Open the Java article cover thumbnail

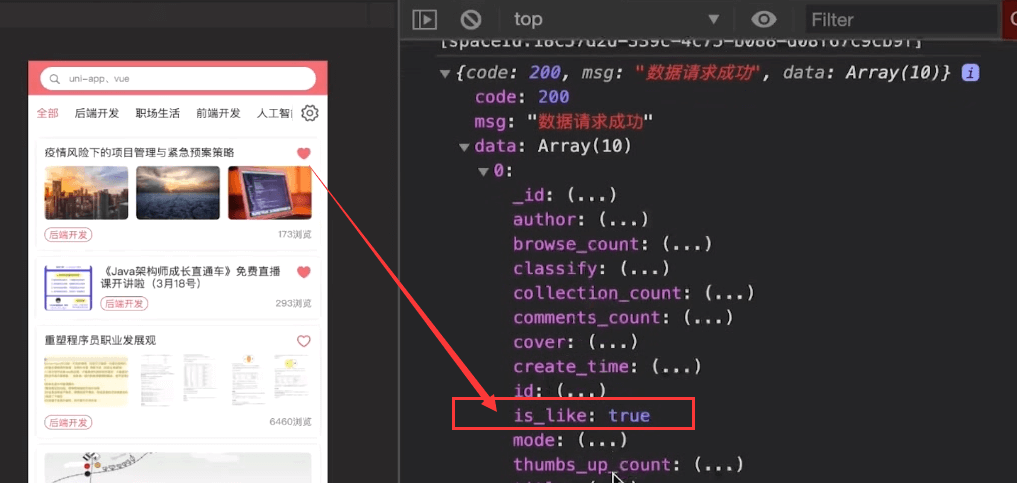pyautogui.click(x=68, y=288)
